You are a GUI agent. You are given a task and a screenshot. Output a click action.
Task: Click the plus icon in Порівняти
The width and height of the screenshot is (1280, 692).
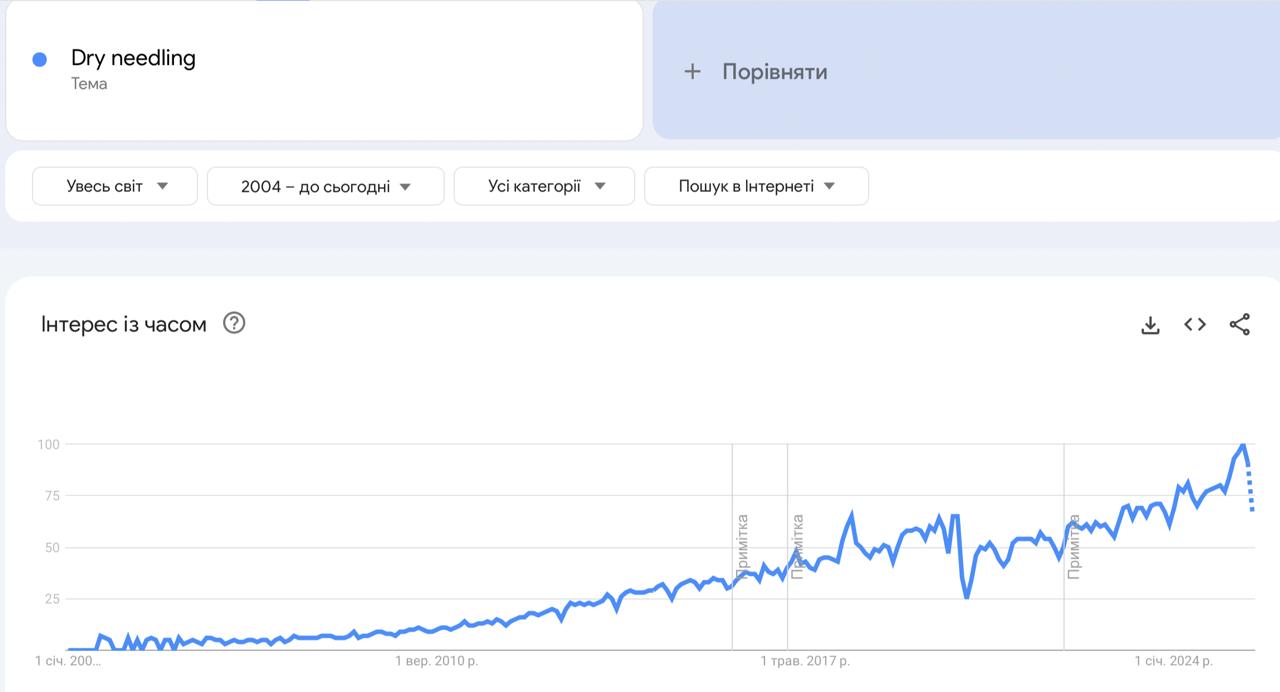[x=692, y=71]
